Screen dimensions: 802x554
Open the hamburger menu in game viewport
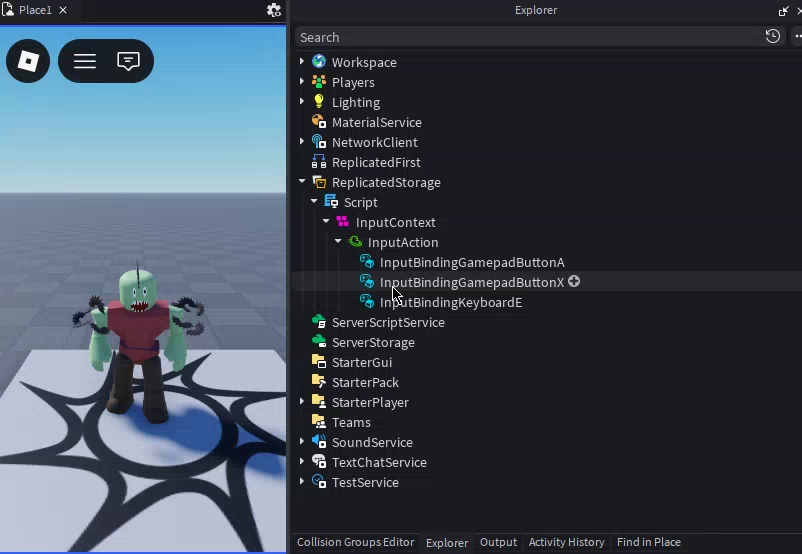click(x=85, y=61)
